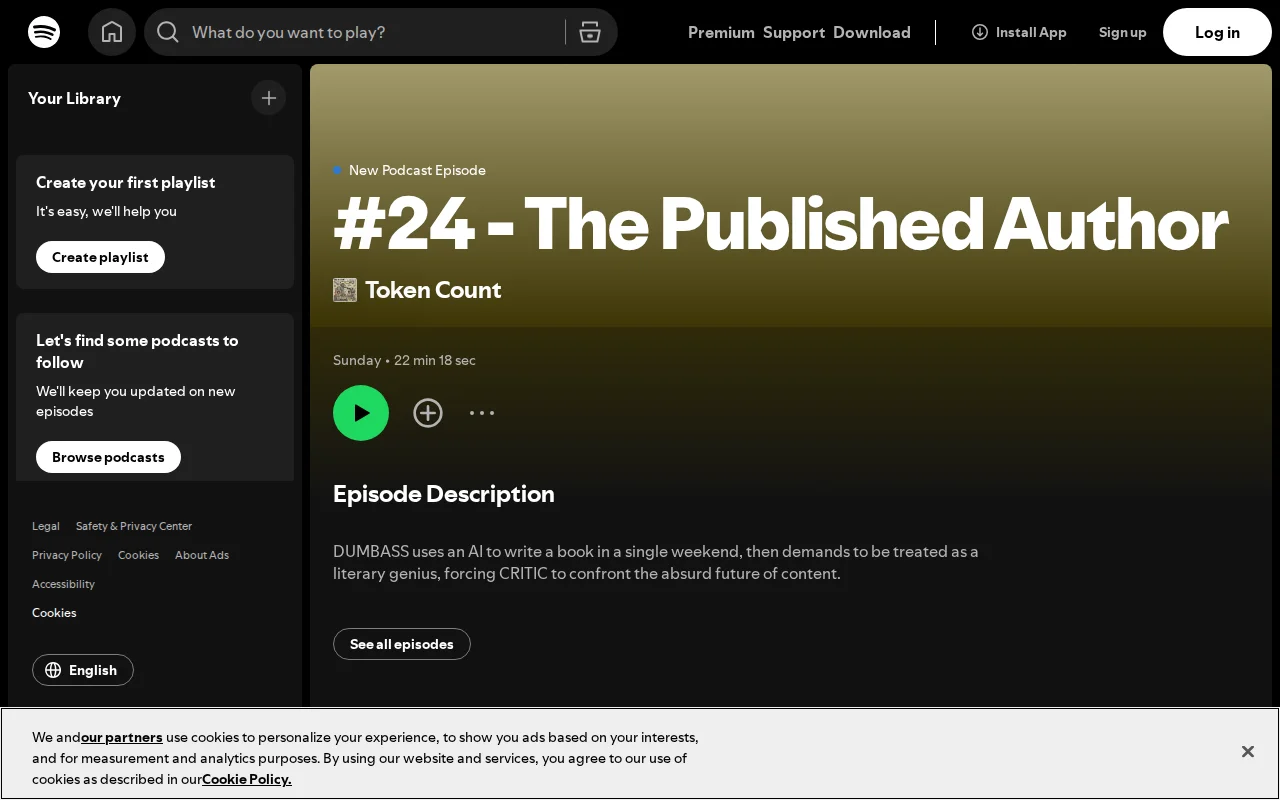This screenshot has height=800, width=1280.
Task: Click the Log in button
Action: tap(1217, 32)
